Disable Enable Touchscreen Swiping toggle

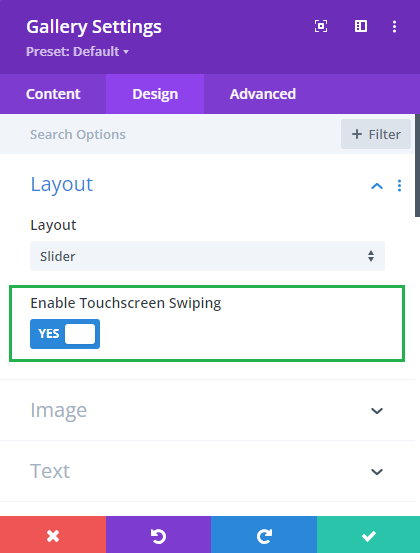[65, 334]
